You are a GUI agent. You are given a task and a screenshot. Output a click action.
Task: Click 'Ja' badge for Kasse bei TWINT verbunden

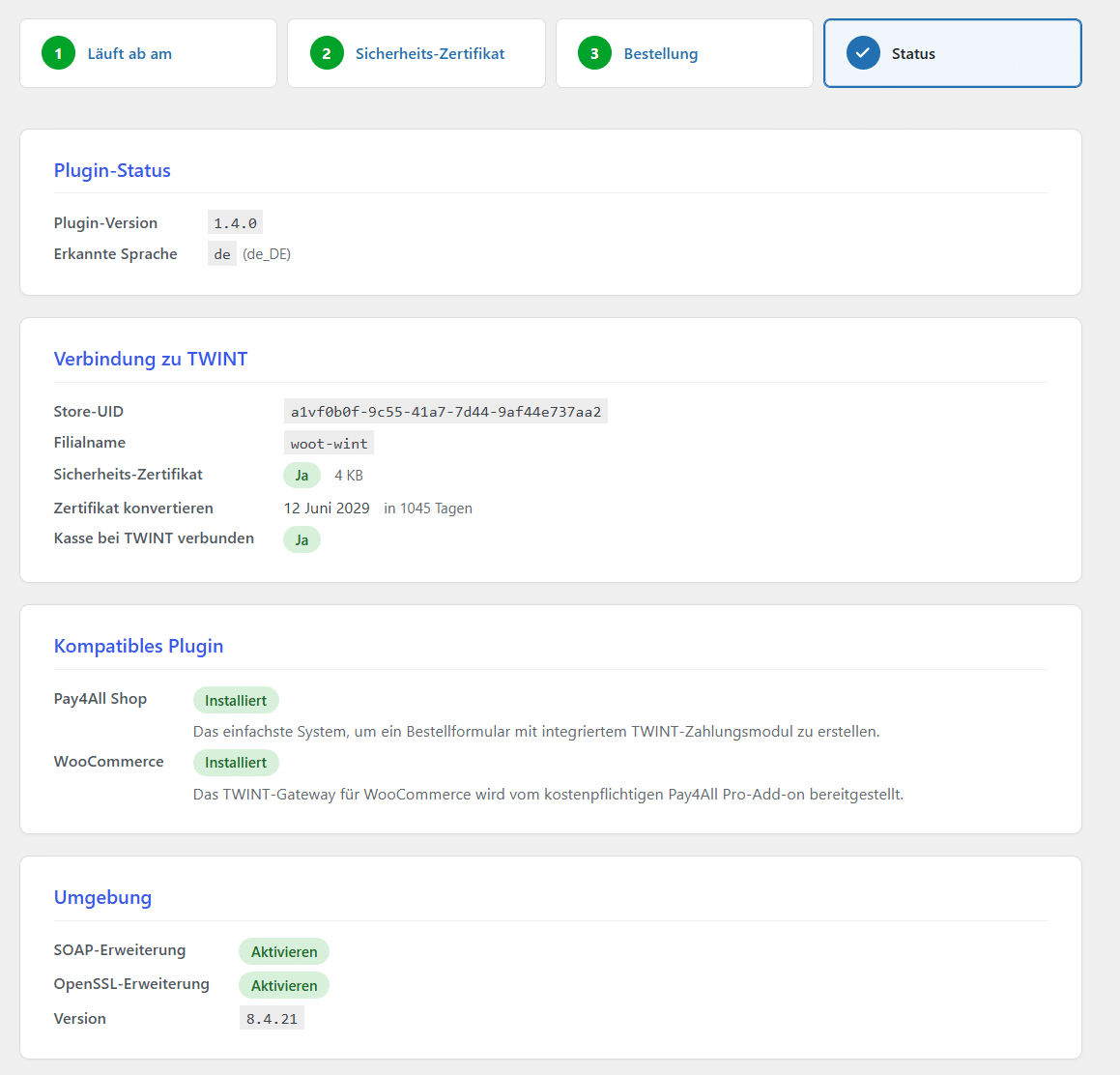pyautogui.click(x=302, y=539)
